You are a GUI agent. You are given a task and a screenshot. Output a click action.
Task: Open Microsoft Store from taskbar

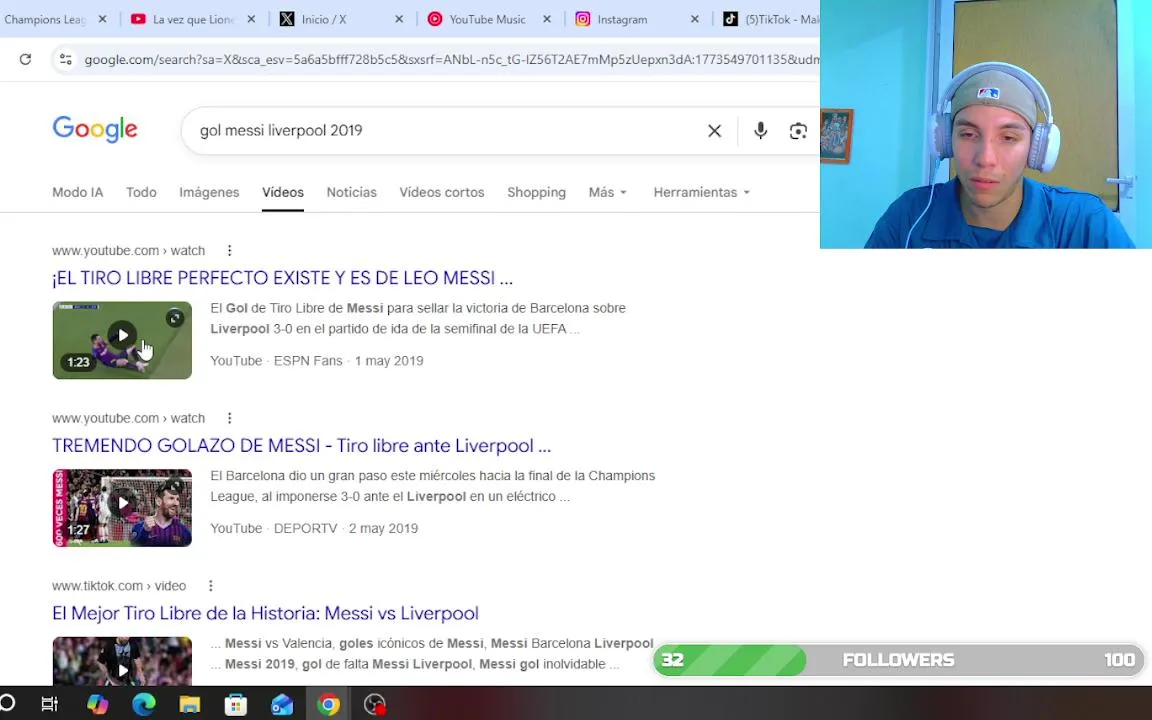pos(236,705)
